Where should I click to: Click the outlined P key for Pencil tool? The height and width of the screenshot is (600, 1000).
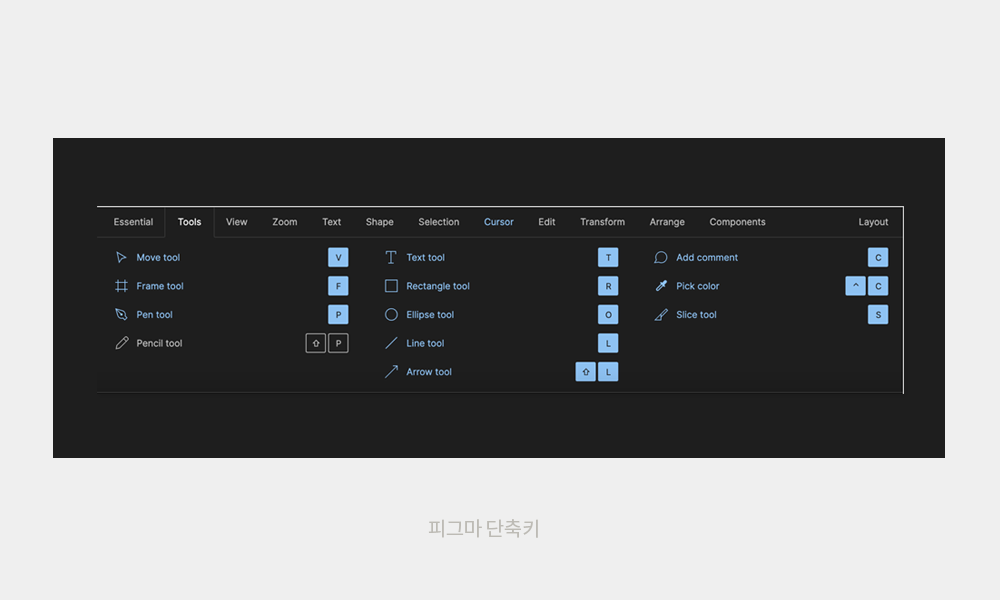point(338,343)
